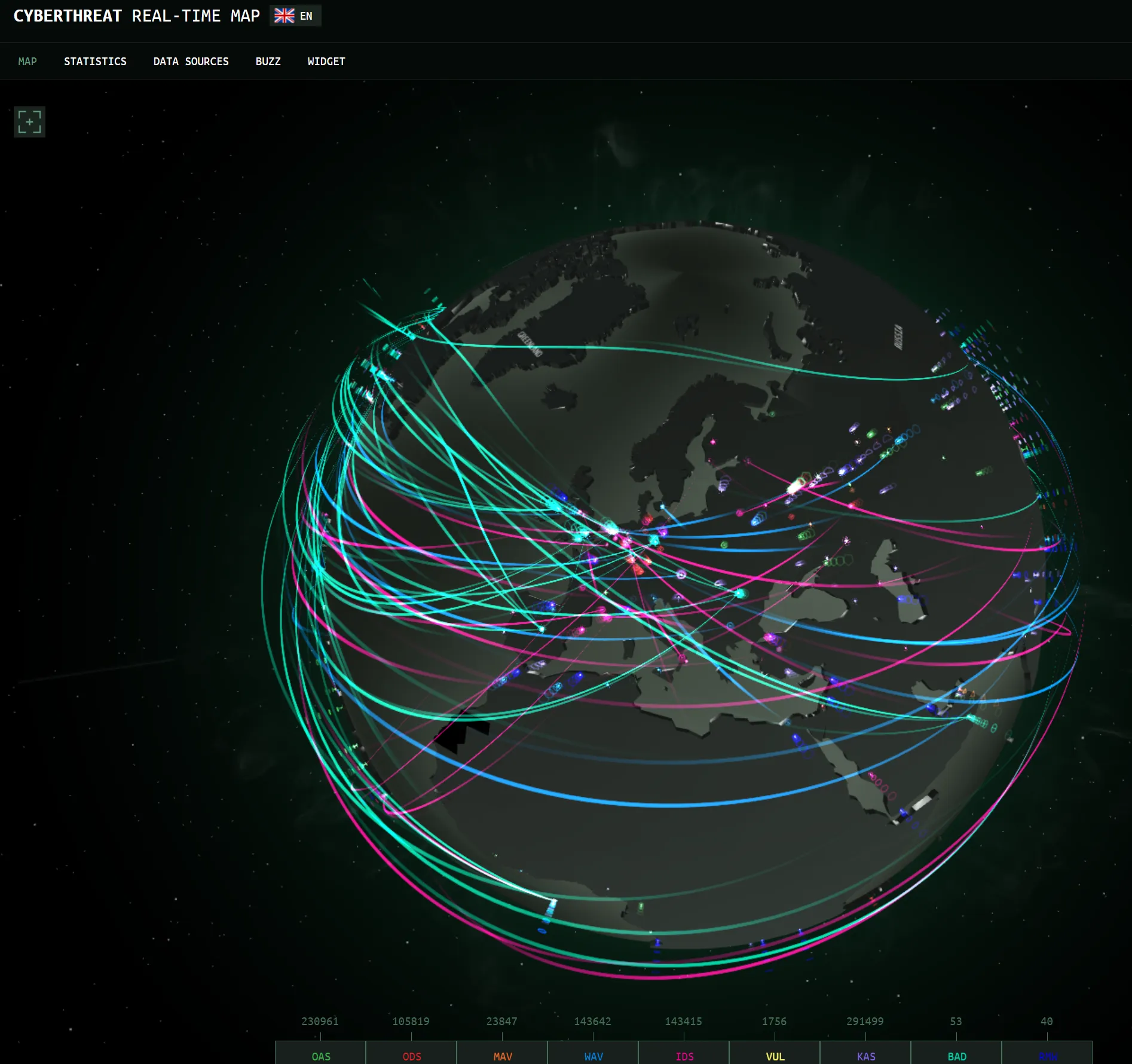Click the British flag language icon

point(283,16)
